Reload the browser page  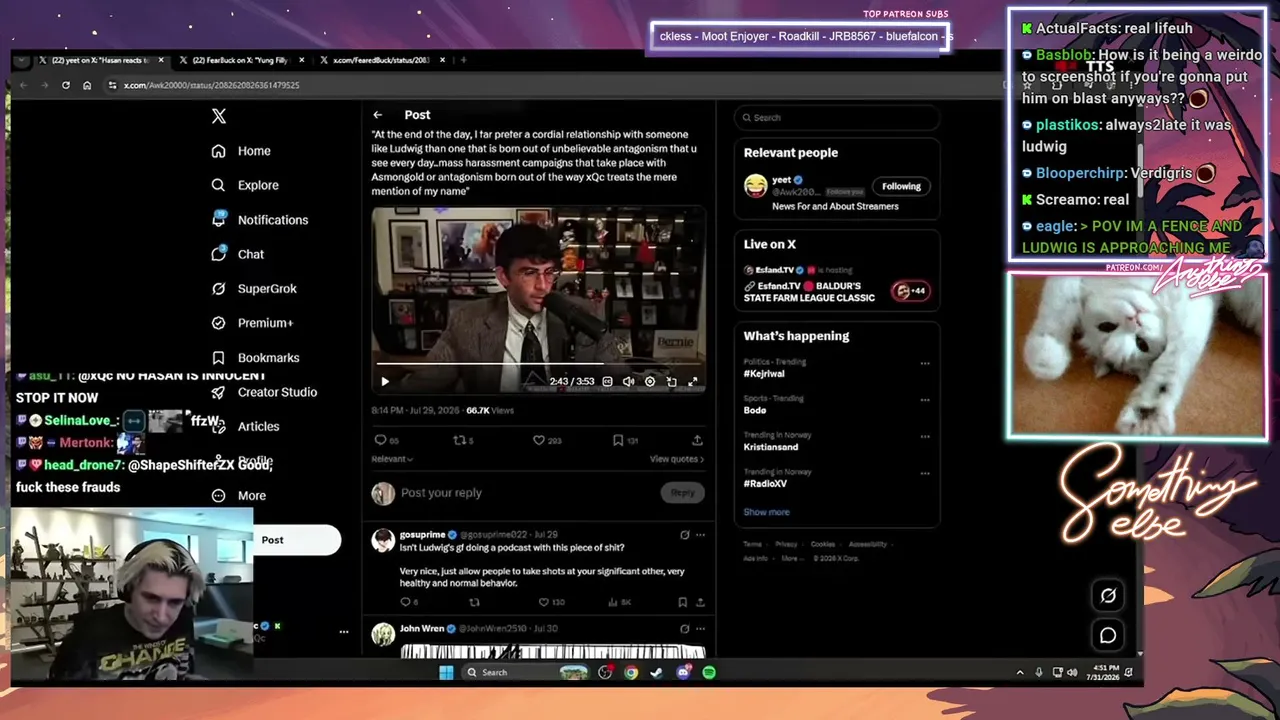tap(66, 85)
